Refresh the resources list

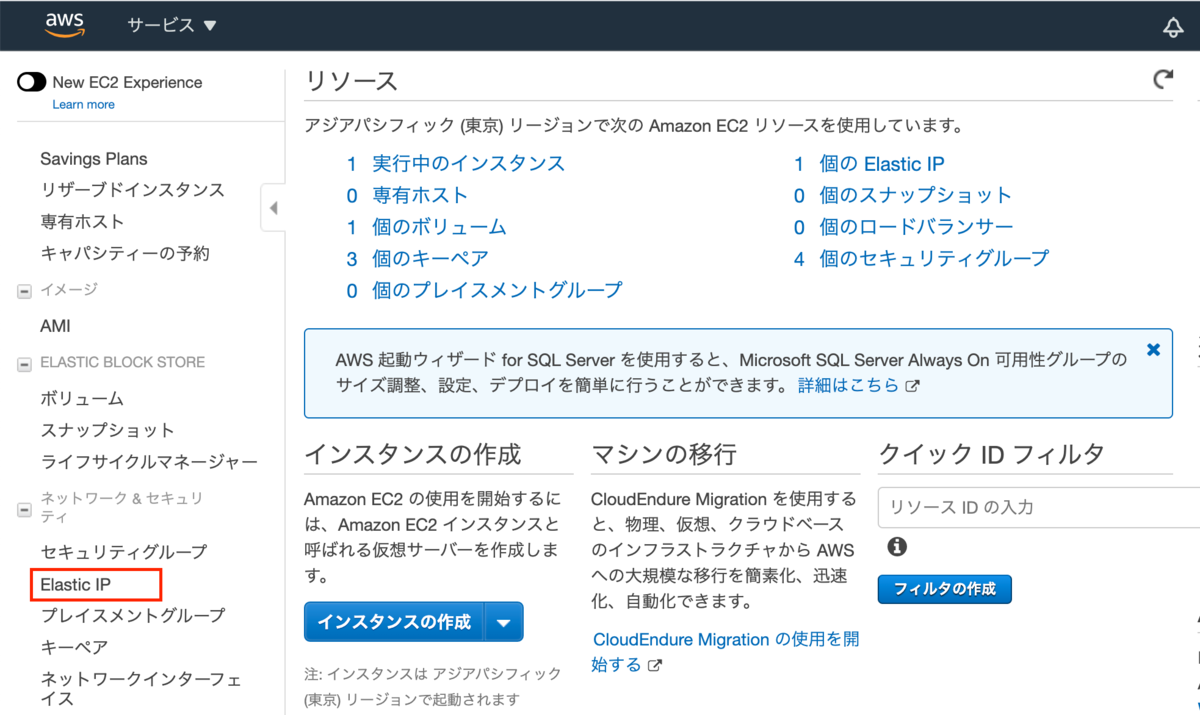pos(1162,80)
